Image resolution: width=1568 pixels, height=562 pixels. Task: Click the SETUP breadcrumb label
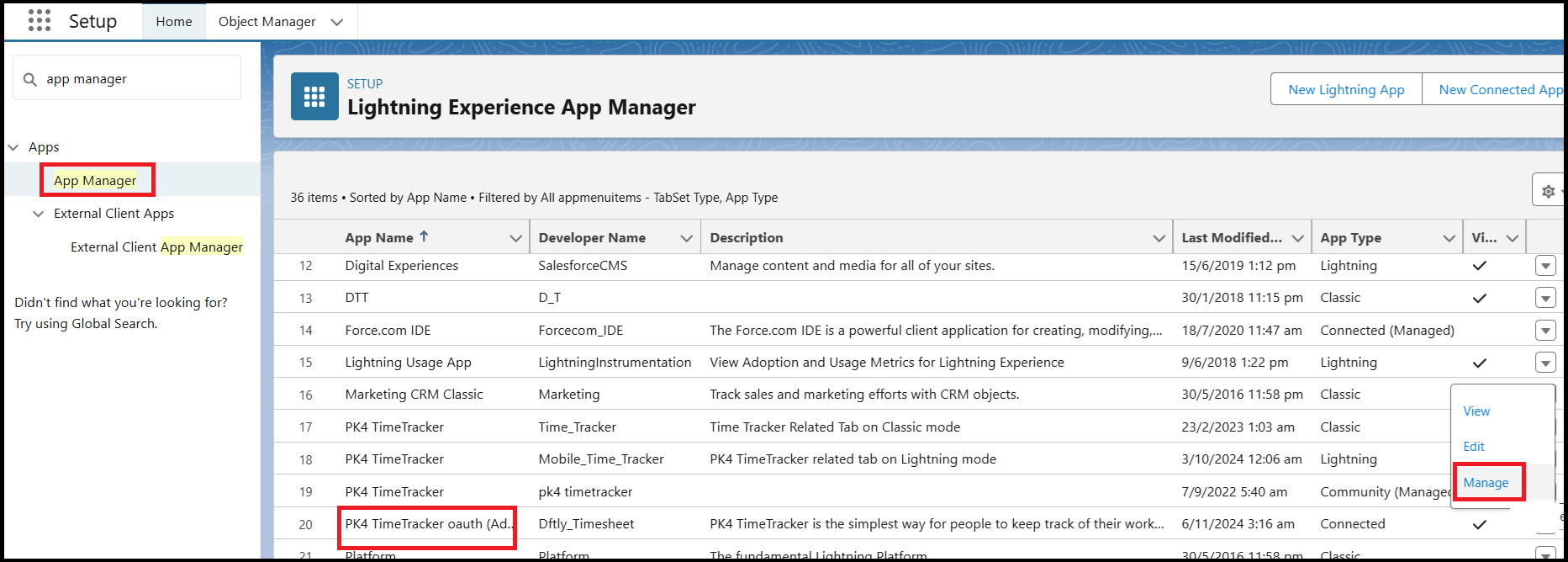coord(365,84)
